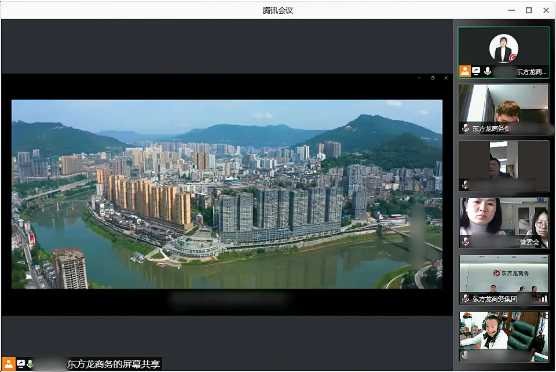The image size is (556, 372).
Task: Select the round avatar of the presenting woman
Action: pyautogui.click(x=504, y=48)
